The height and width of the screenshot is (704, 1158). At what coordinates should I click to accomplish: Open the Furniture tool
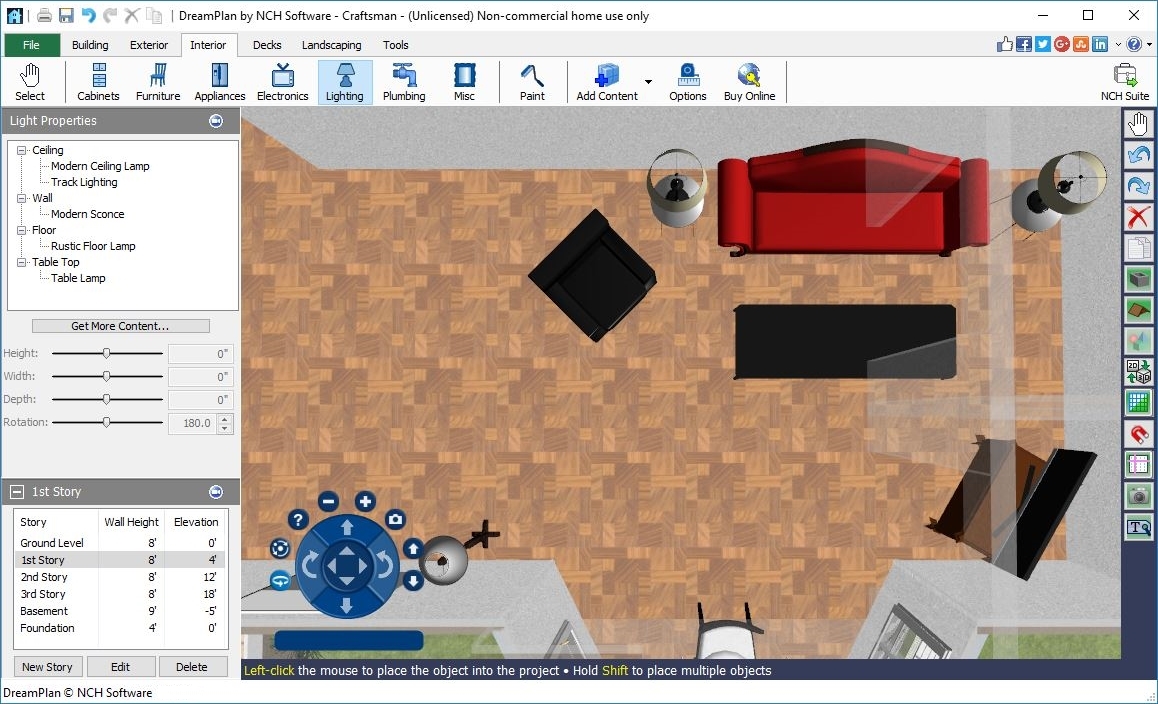point(158,82)
